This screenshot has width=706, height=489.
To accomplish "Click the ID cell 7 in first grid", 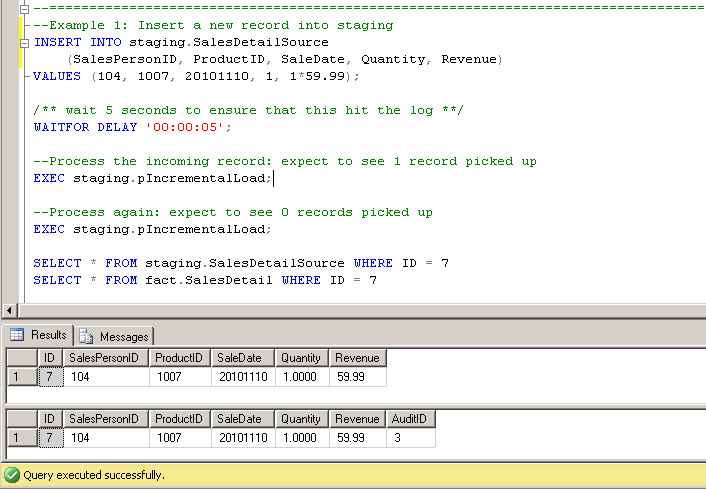I will [x=49, y=377].
